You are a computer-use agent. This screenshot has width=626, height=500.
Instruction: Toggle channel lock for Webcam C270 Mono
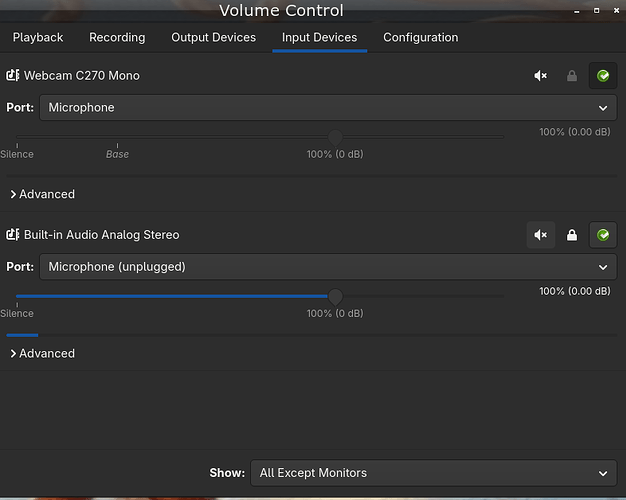[x=572, y=76]
